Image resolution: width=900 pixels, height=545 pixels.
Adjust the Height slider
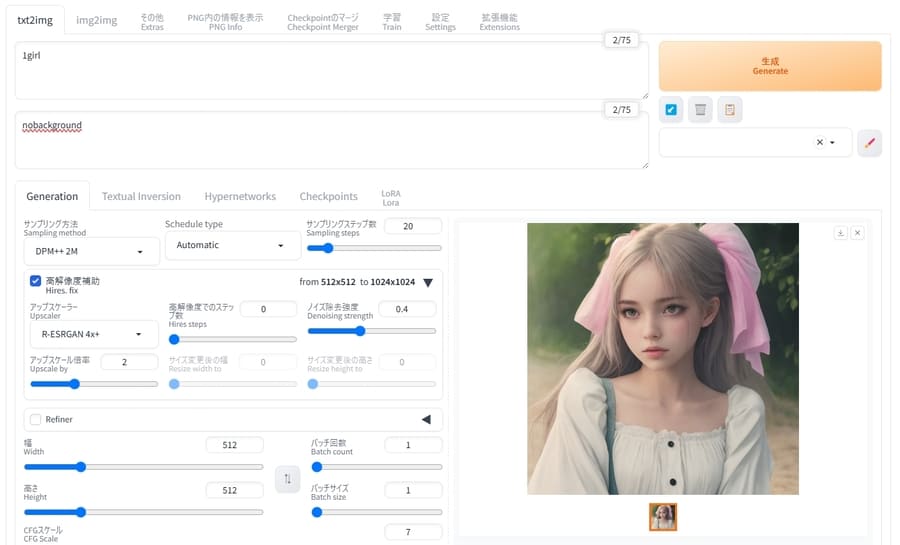coord(143,512)
